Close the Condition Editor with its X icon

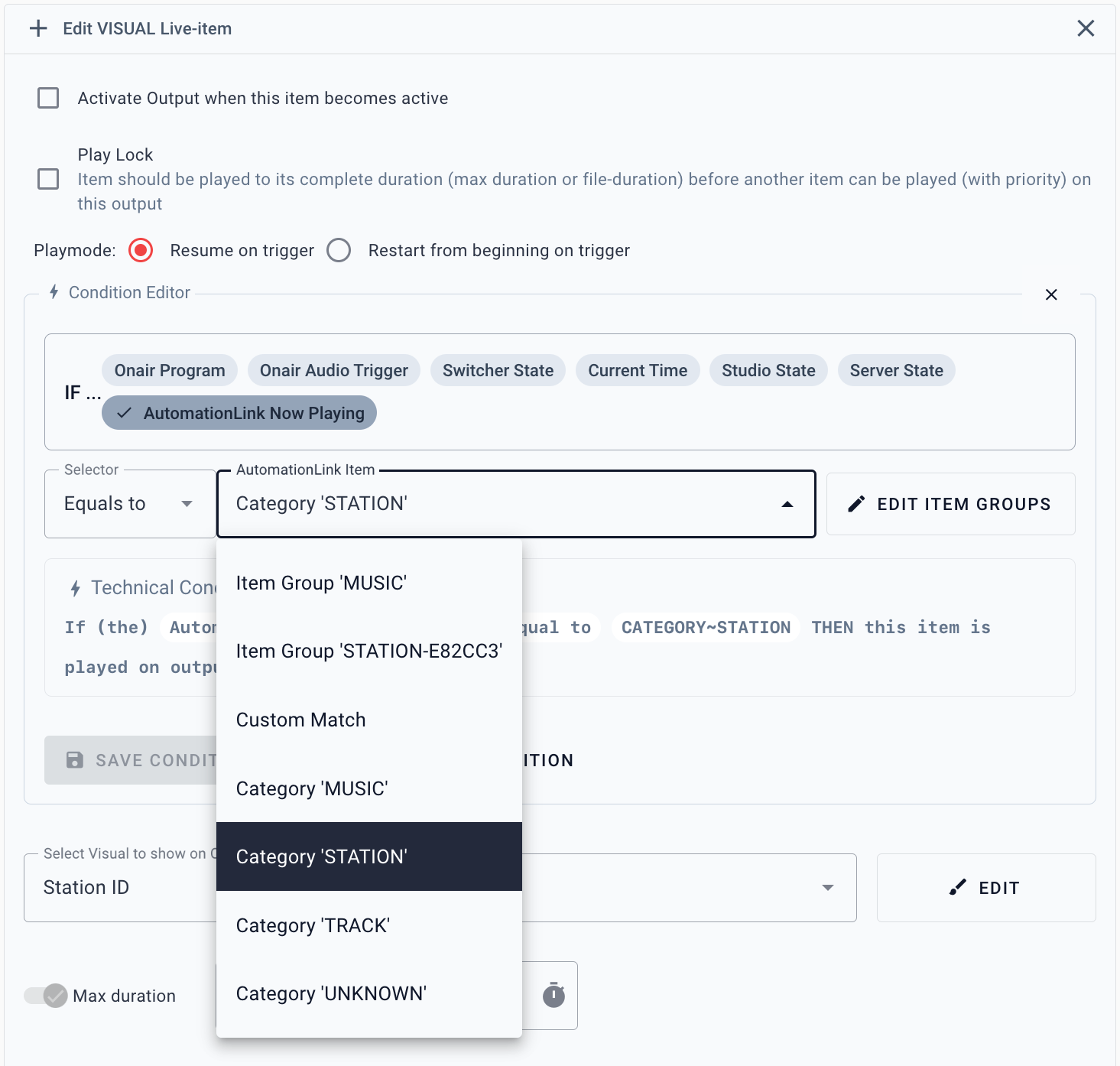click(x=1051, y=294)
